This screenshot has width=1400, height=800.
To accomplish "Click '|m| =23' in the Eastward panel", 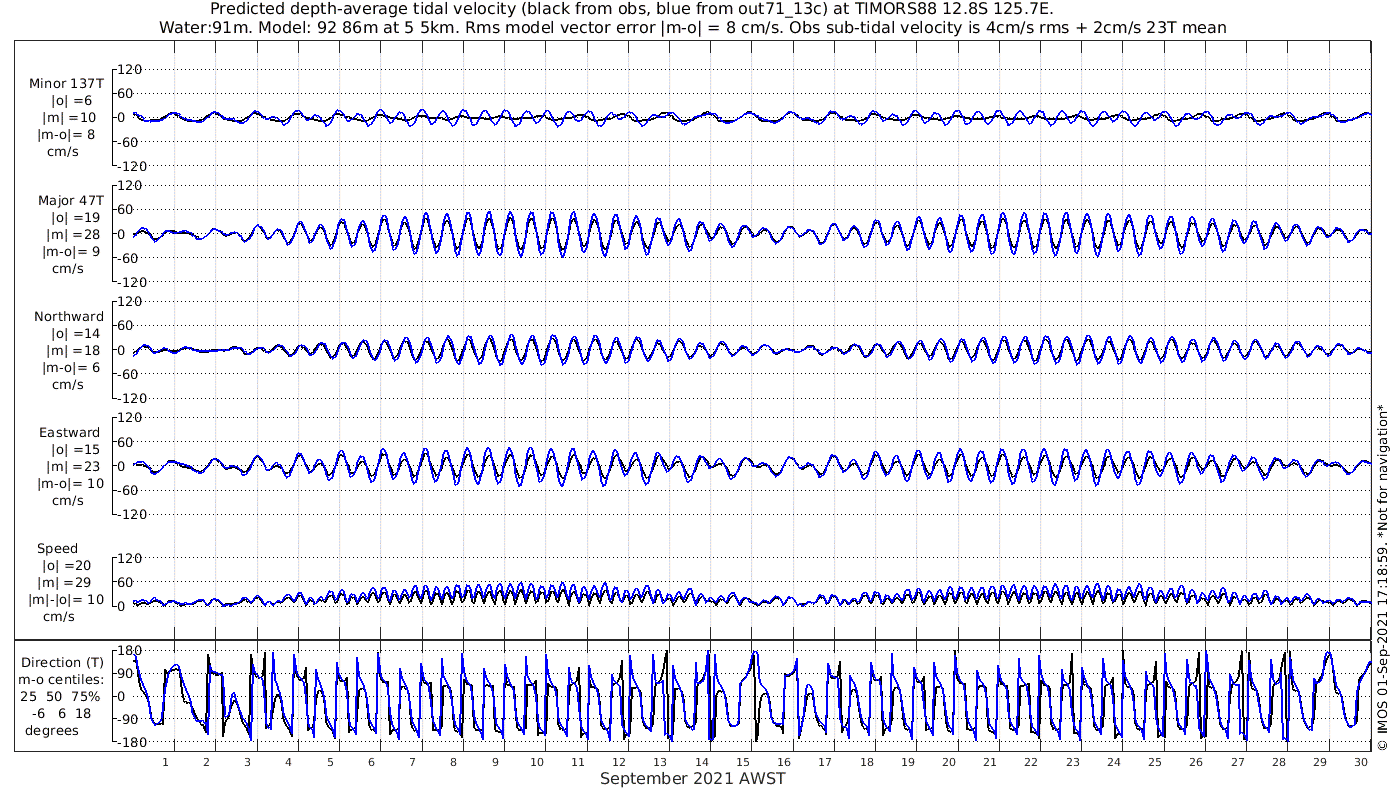I will point(73,467).
